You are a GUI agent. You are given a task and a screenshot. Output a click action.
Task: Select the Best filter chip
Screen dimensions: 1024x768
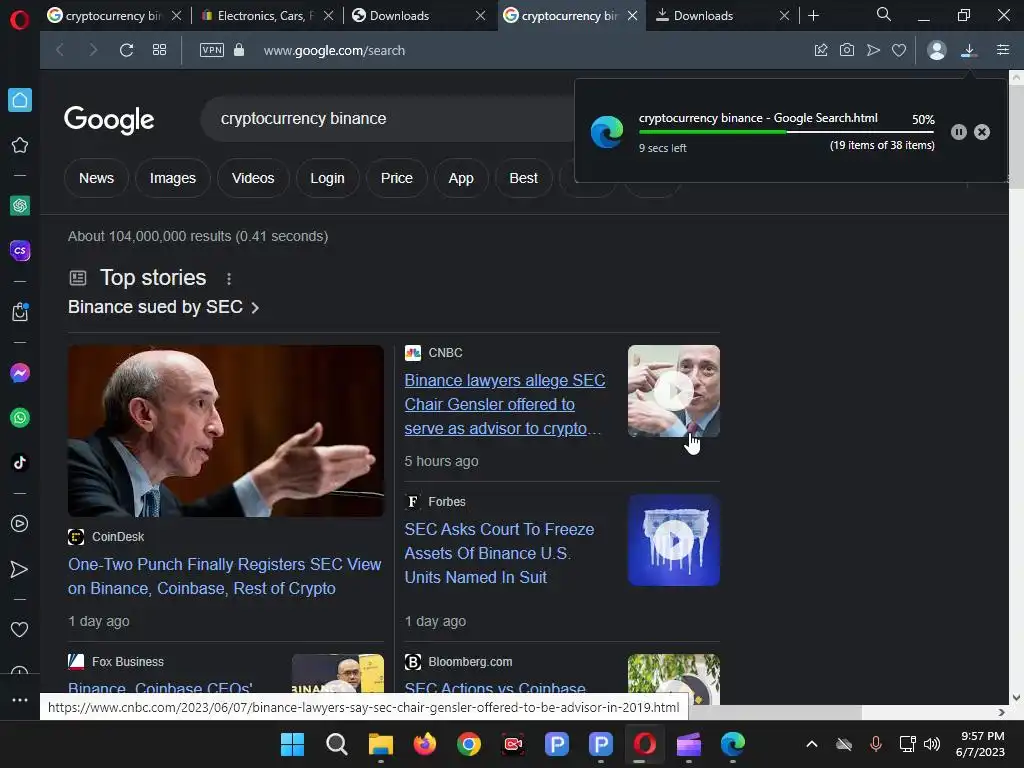point(523,178)
